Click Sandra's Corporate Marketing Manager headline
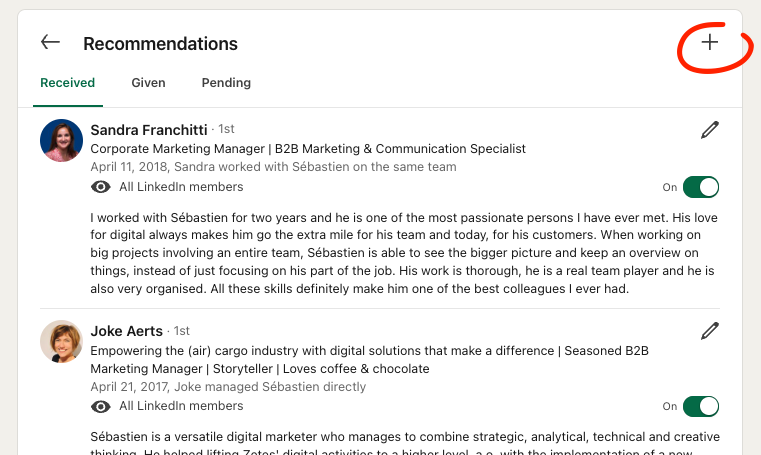Image resolution: width=761 pixels, height=455 pixels. (x=308, y=148)
